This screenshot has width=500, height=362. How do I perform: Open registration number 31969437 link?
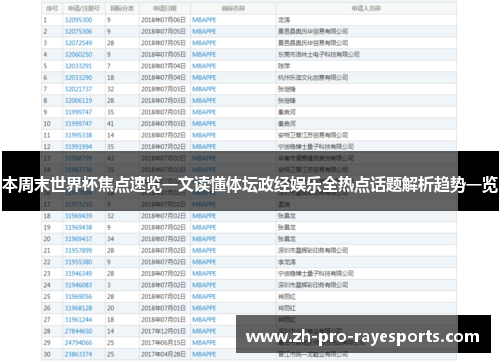[78, 239]
